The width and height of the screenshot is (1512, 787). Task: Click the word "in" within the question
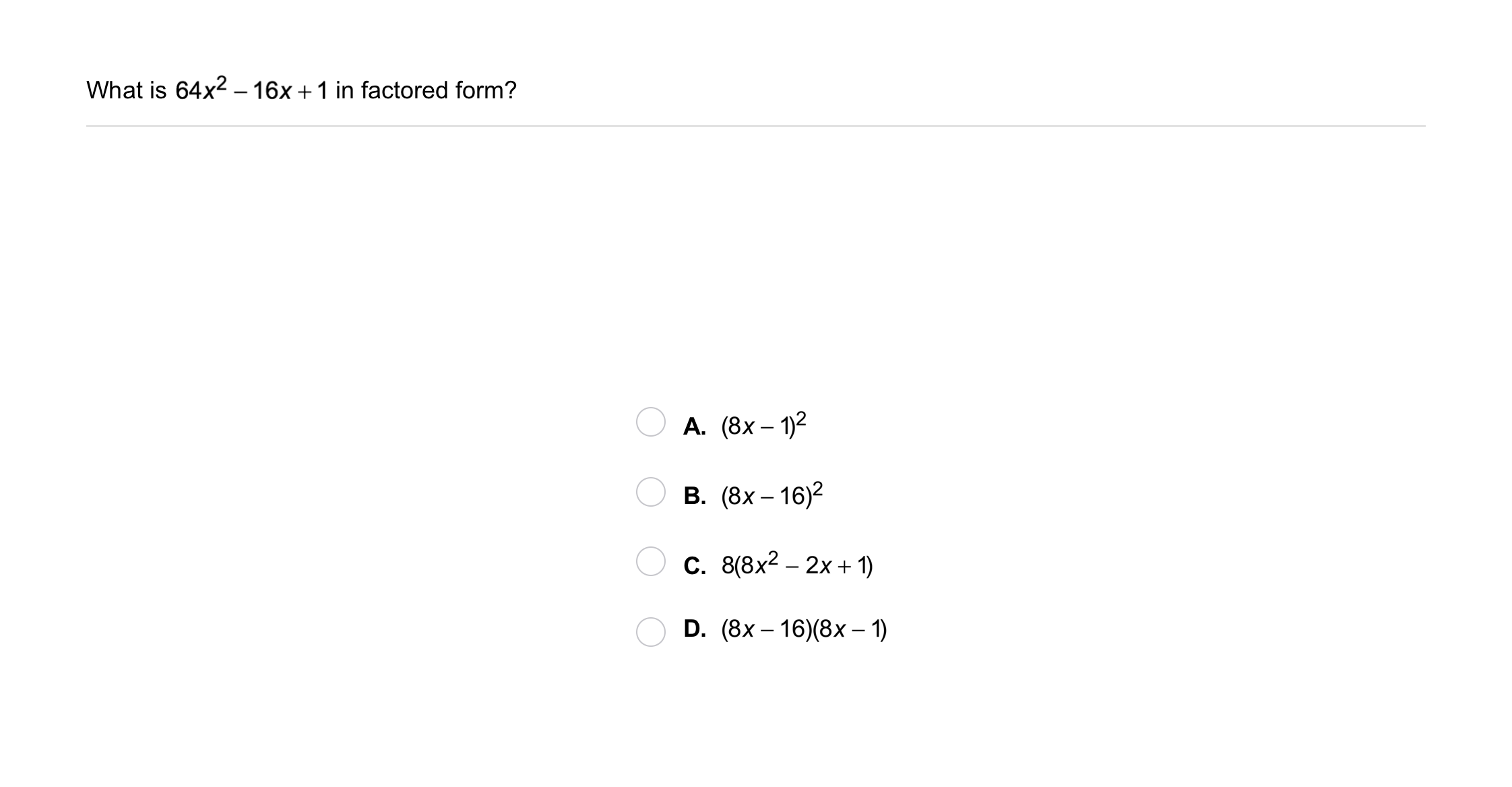point(344,90)
